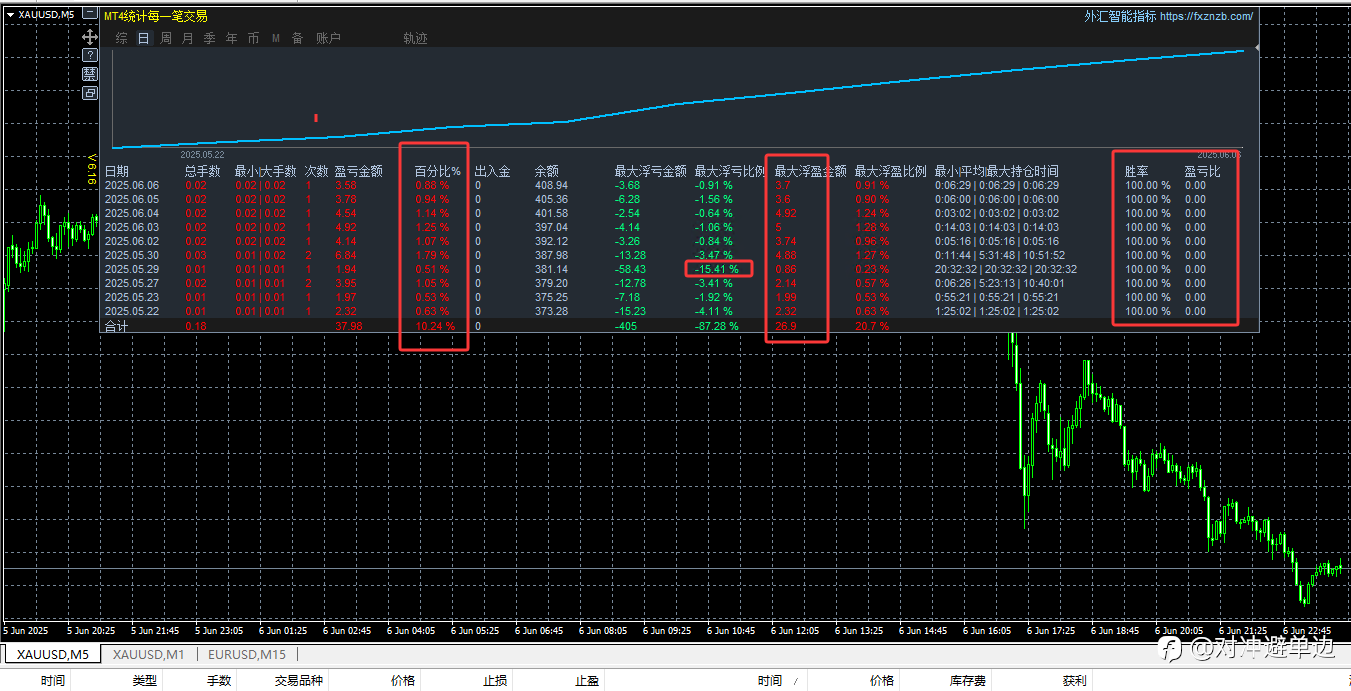Image resolution: width=1351 pixels, height=691 pixels.
Task: Open the fxznzb.com website link
Action: tap(1206, 16)
